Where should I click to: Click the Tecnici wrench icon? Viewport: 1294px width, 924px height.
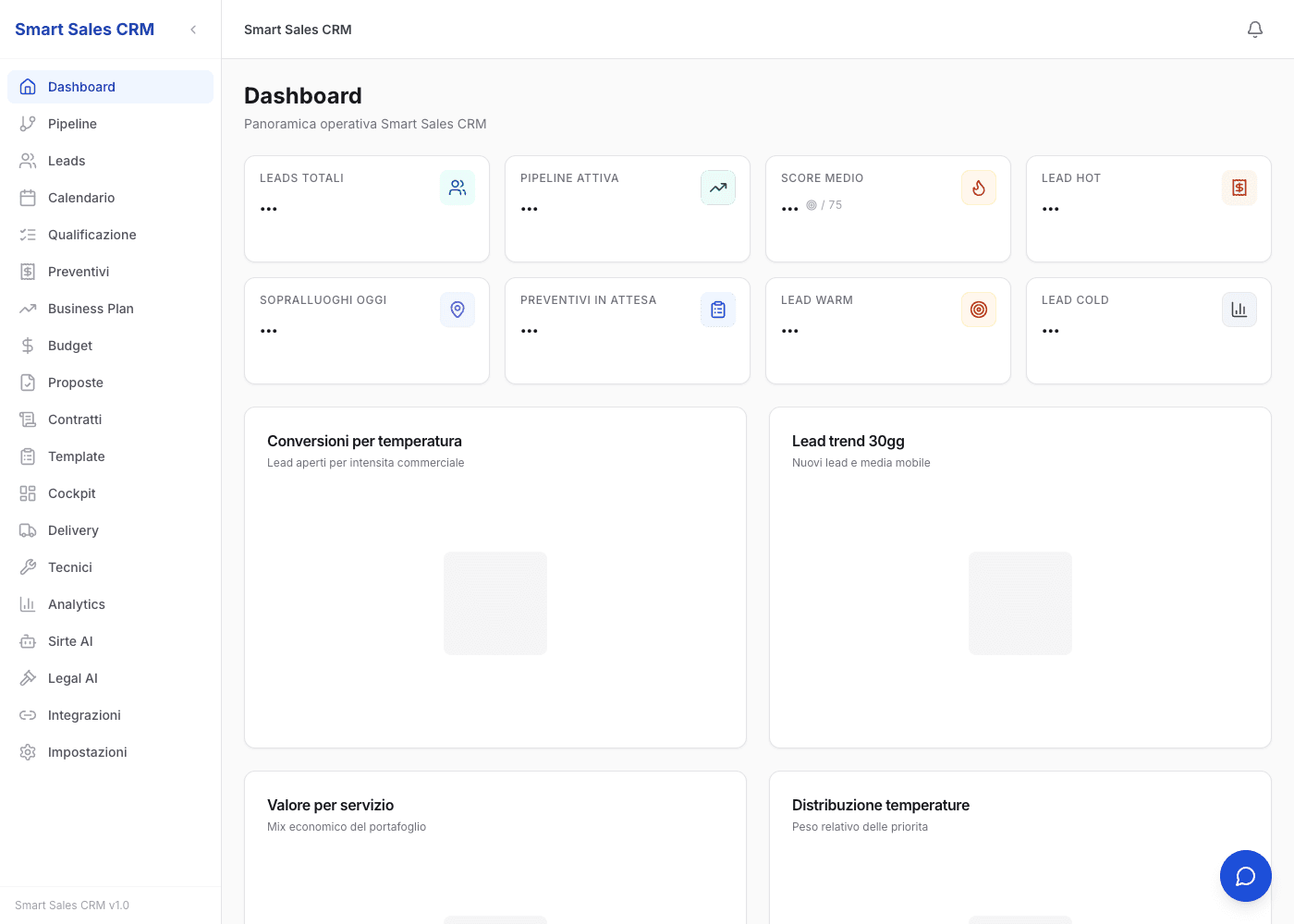[28, 567]
